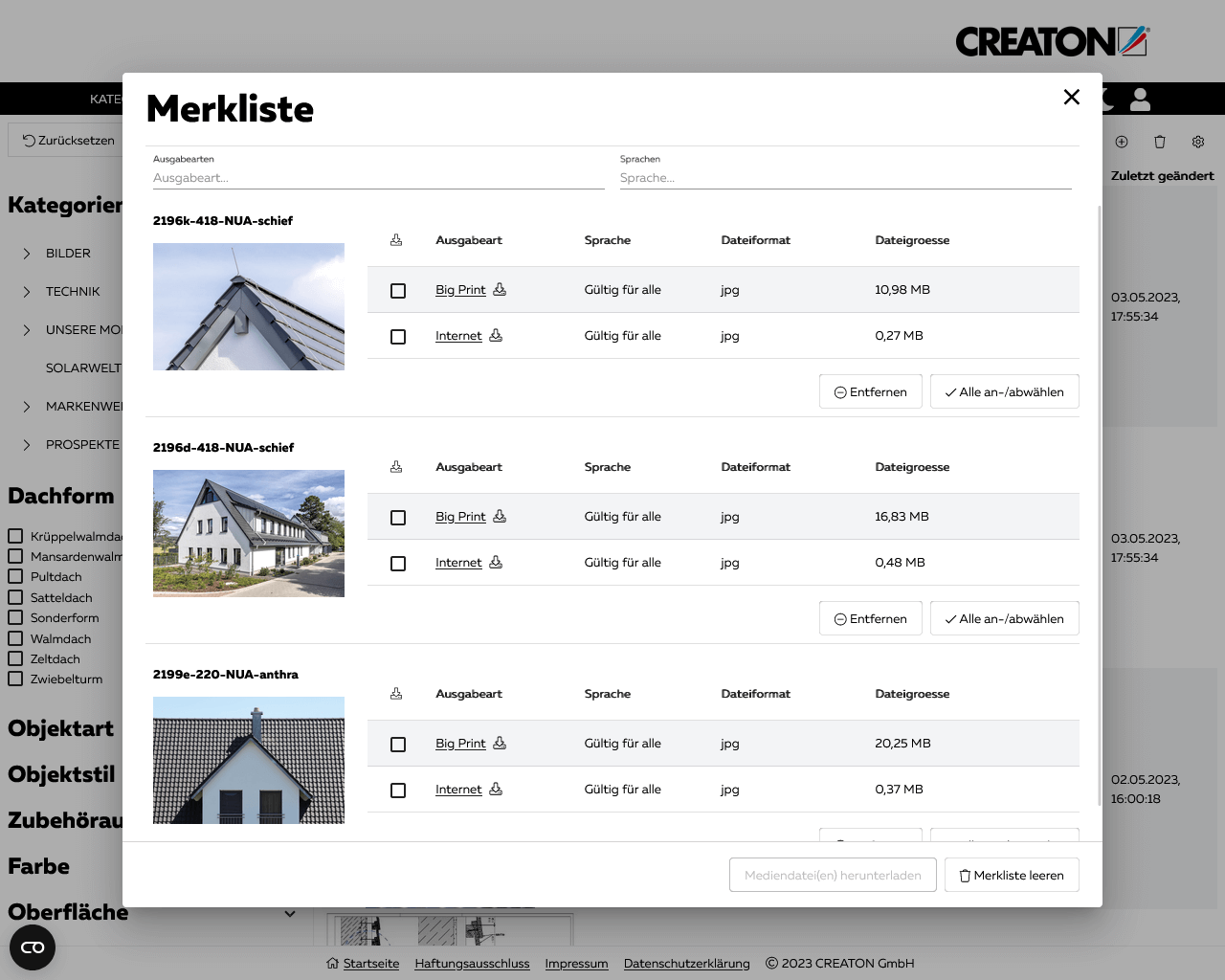Open settings gear in background toolbar
Screen dimensions: 1225x980
(x=1198, y=142)
